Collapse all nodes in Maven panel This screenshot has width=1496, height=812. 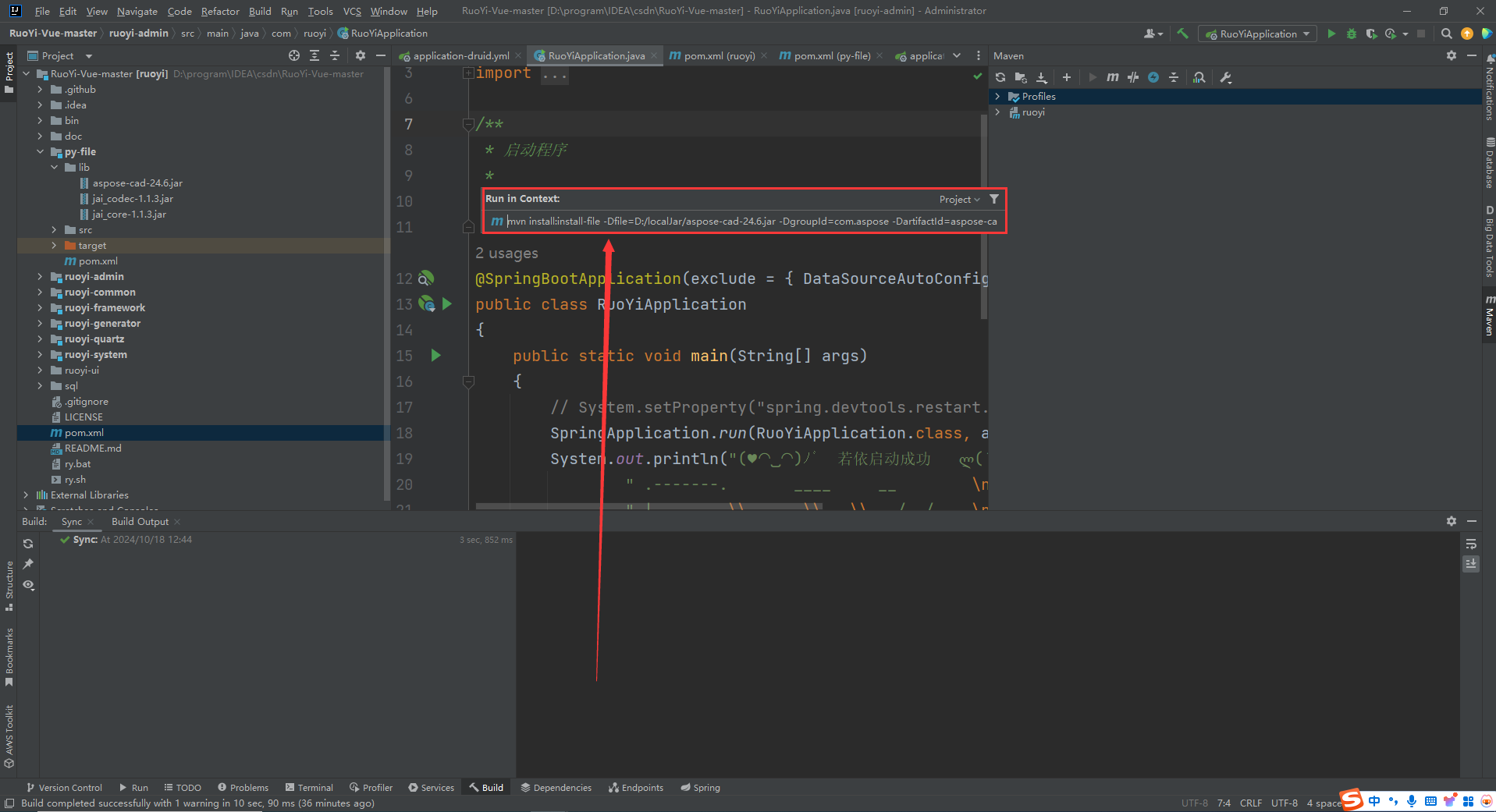1174,77
